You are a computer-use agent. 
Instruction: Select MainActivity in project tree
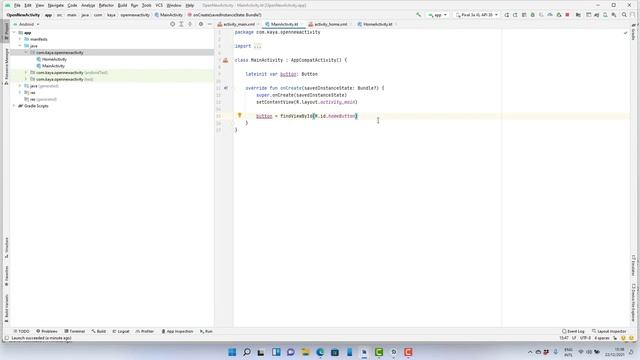[x=53, y=66]
